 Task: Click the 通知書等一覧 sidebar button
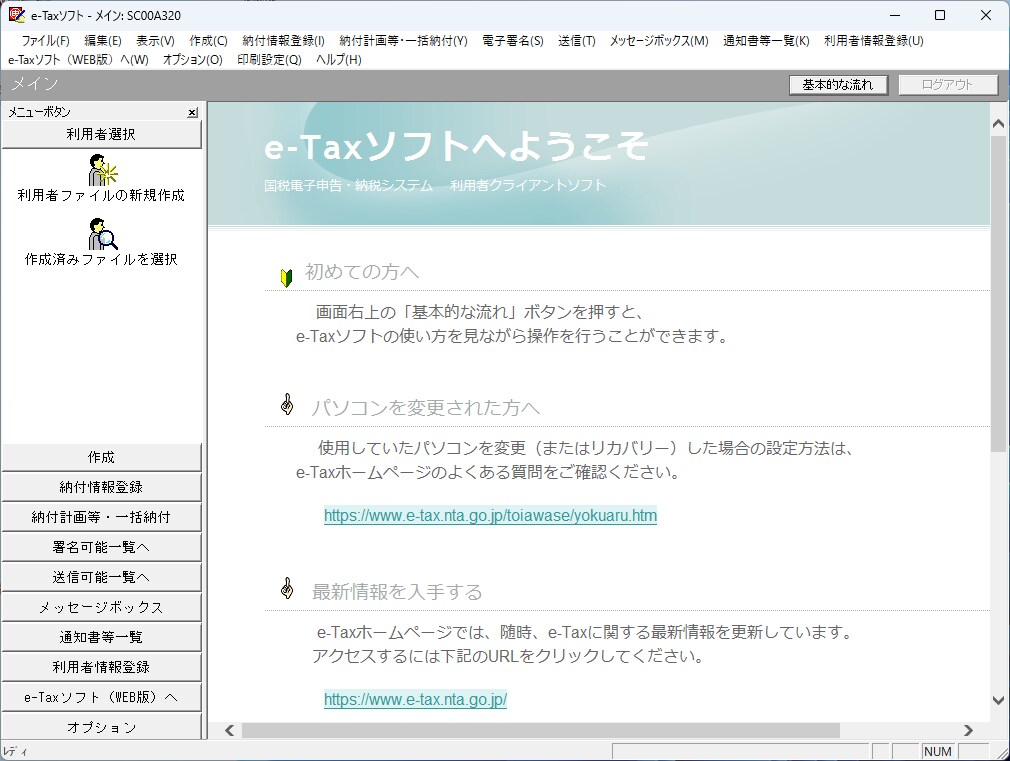pos(101,637)
